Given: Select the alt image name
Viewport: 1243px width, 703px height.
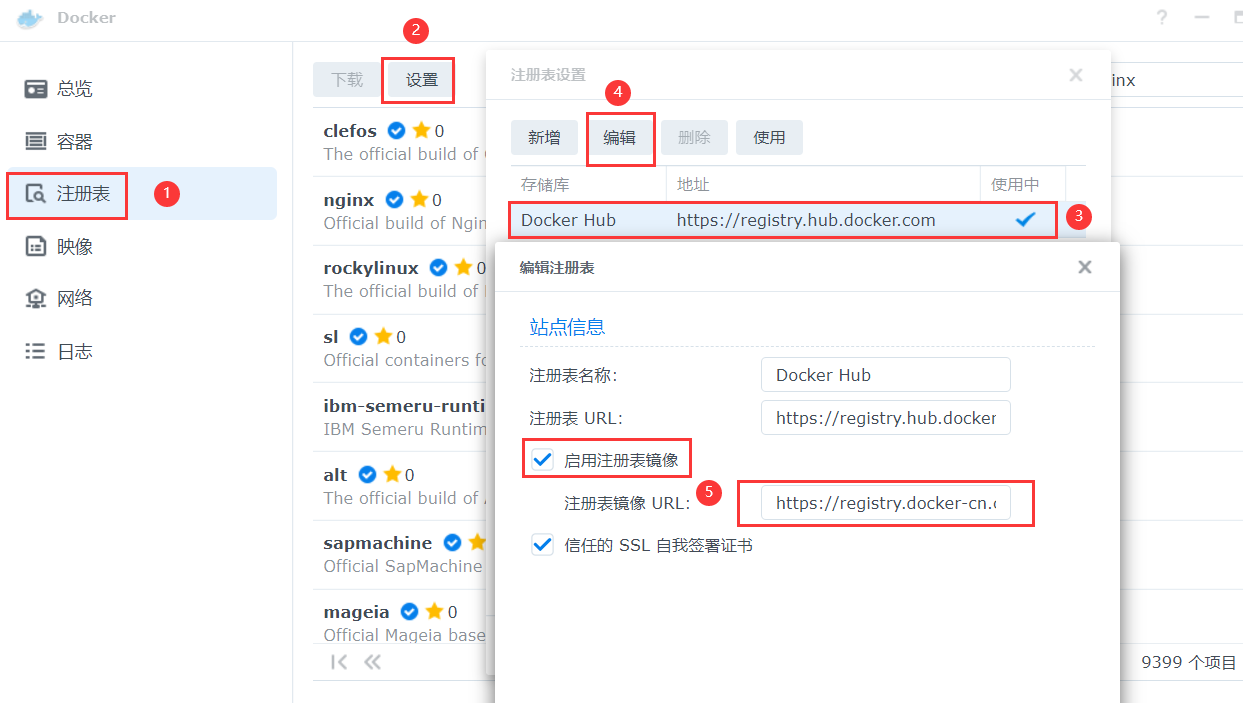Looking at the screenshot, I should 336,475.
